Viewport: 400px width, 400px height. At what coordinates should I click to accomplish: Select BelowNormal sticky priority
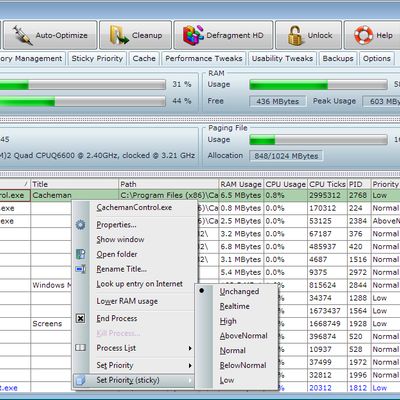(236, 365)
